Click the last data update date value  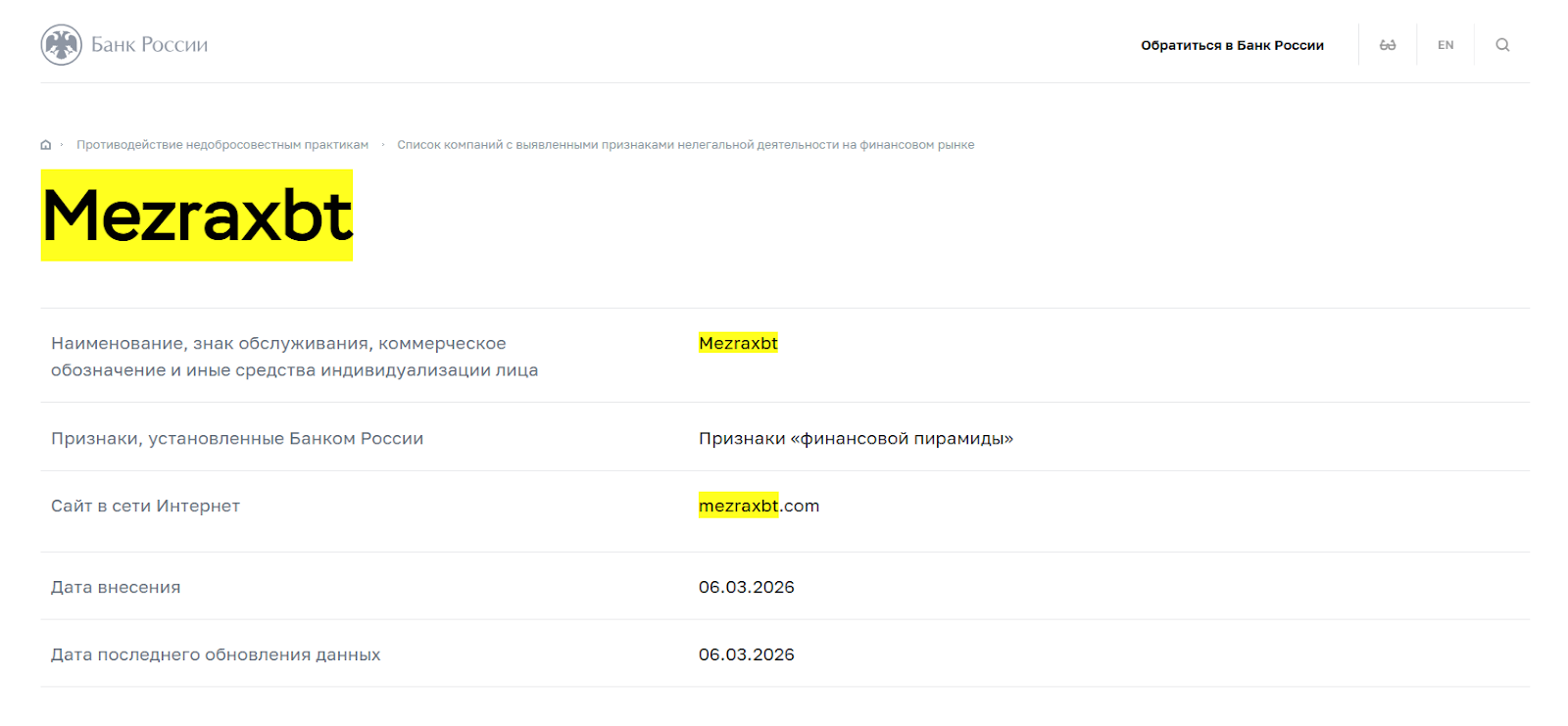746,654
